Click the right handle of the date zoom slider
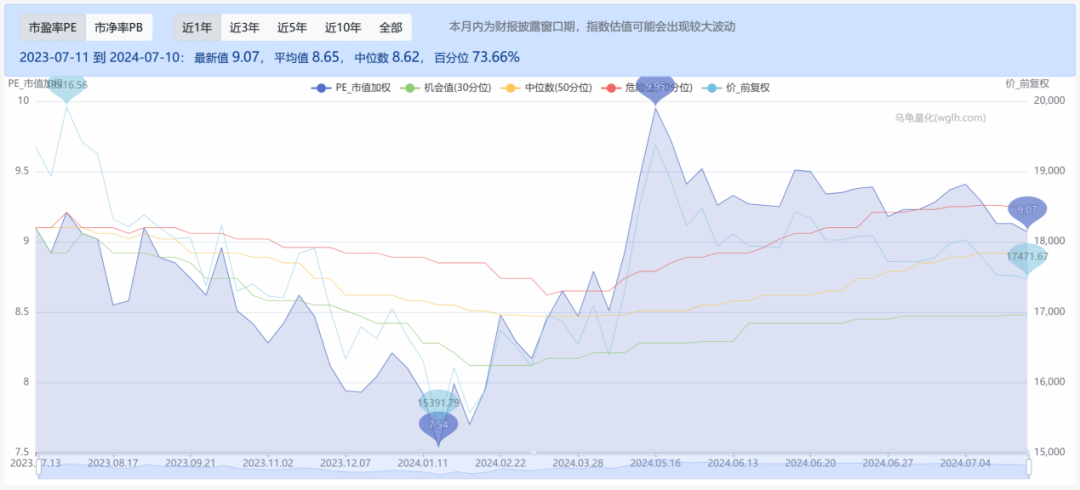Screen dimensions: 1080x490 (x=1029, y=468)
